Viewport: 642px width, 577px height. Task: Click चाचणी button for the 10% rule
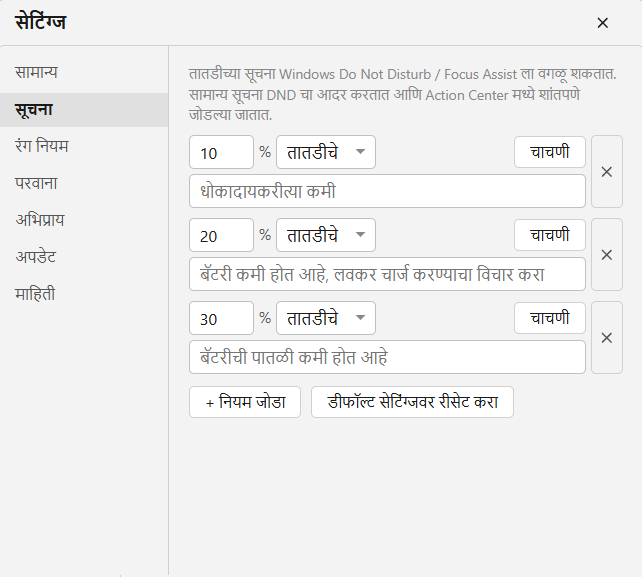pos(550,152)
